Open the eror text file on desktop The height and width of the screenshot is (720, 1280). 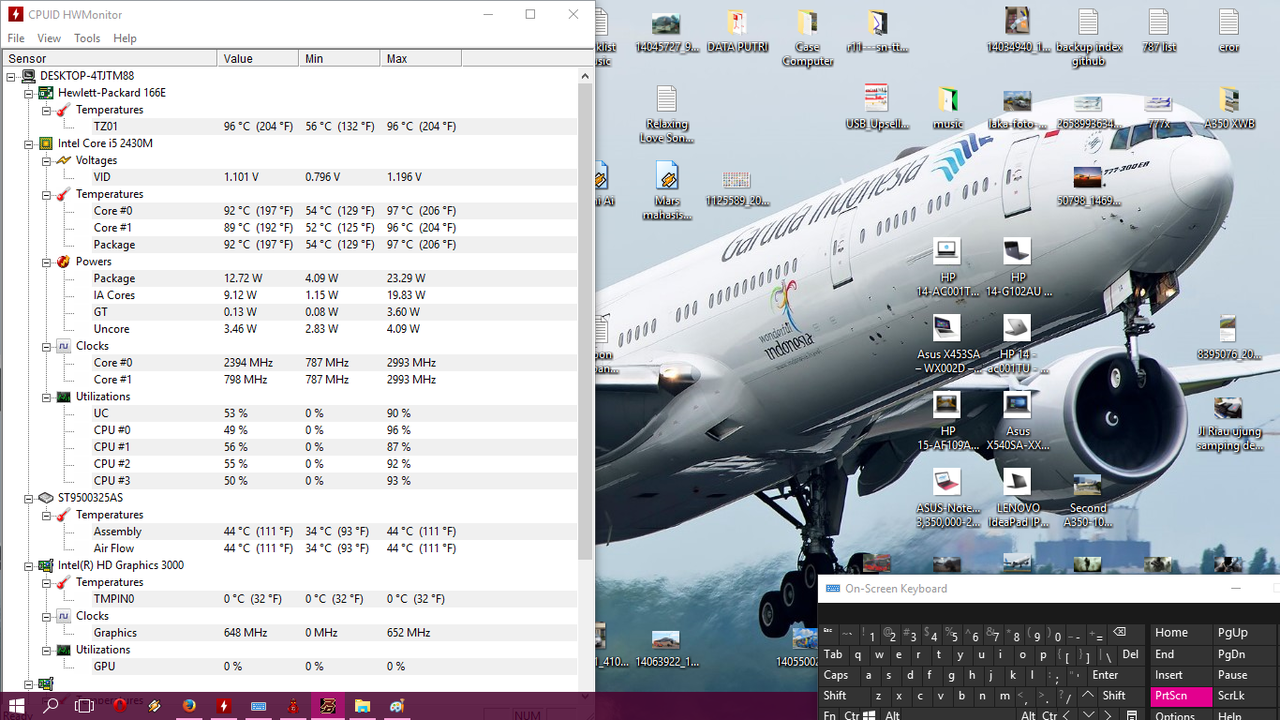click(x=1229, y=31)
